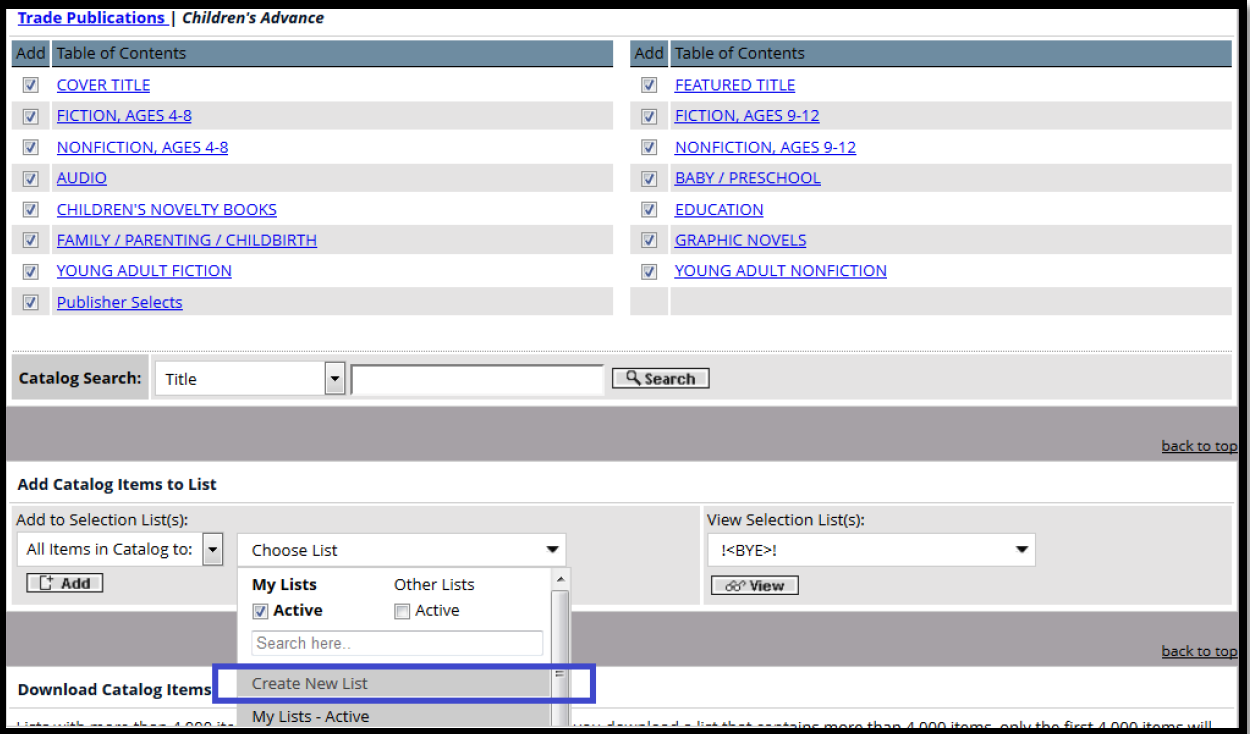Open the Trade Publications link
Screen dimensions: 1250x734
91,18
